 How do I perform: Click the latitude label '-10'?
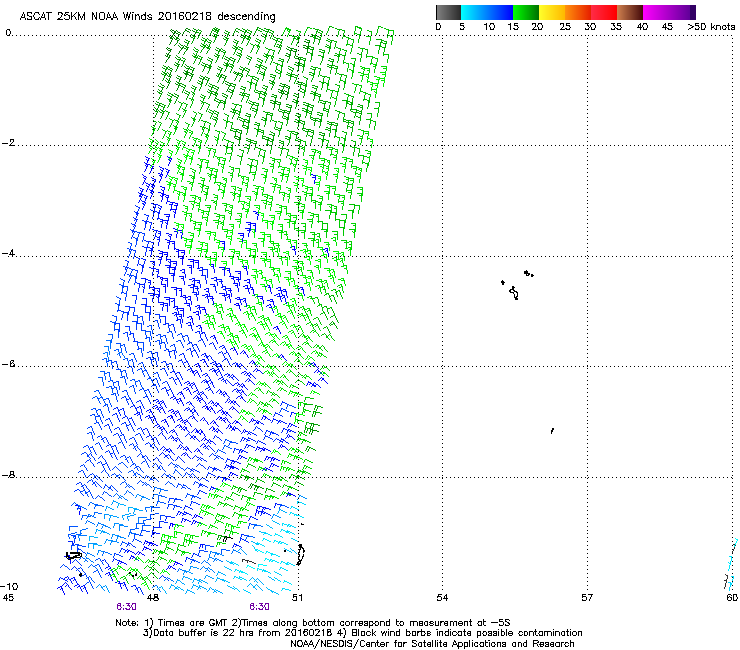tap(9, 586)
